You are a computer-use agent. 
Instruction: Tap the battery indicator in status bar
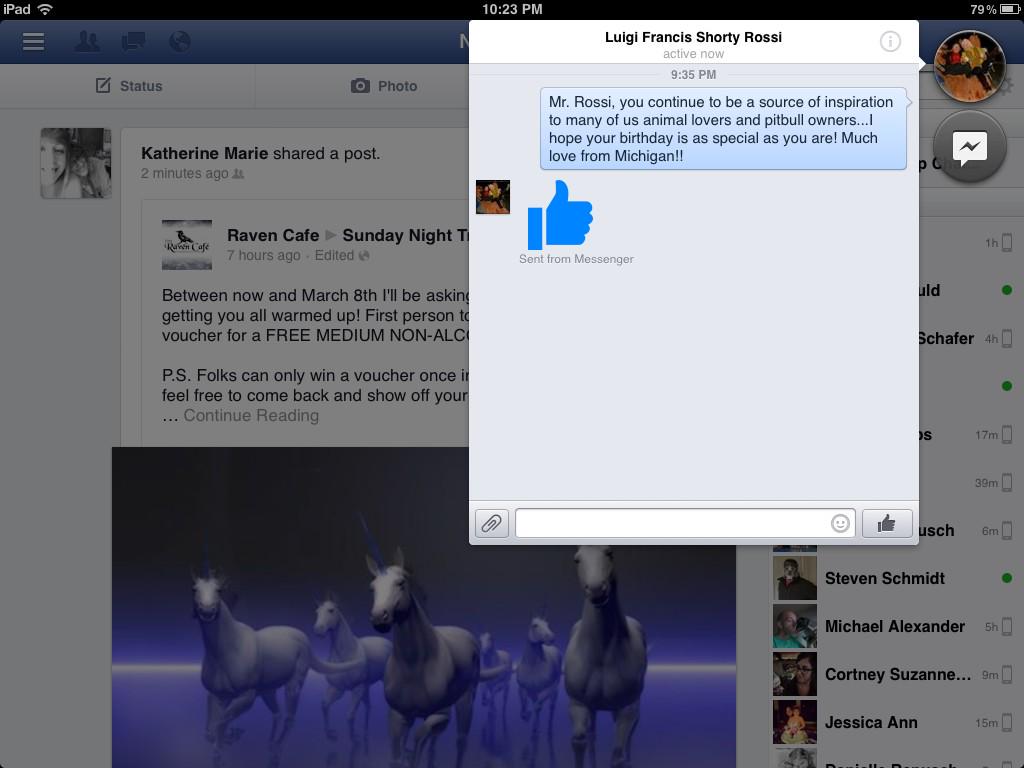tap(1009, 9)
